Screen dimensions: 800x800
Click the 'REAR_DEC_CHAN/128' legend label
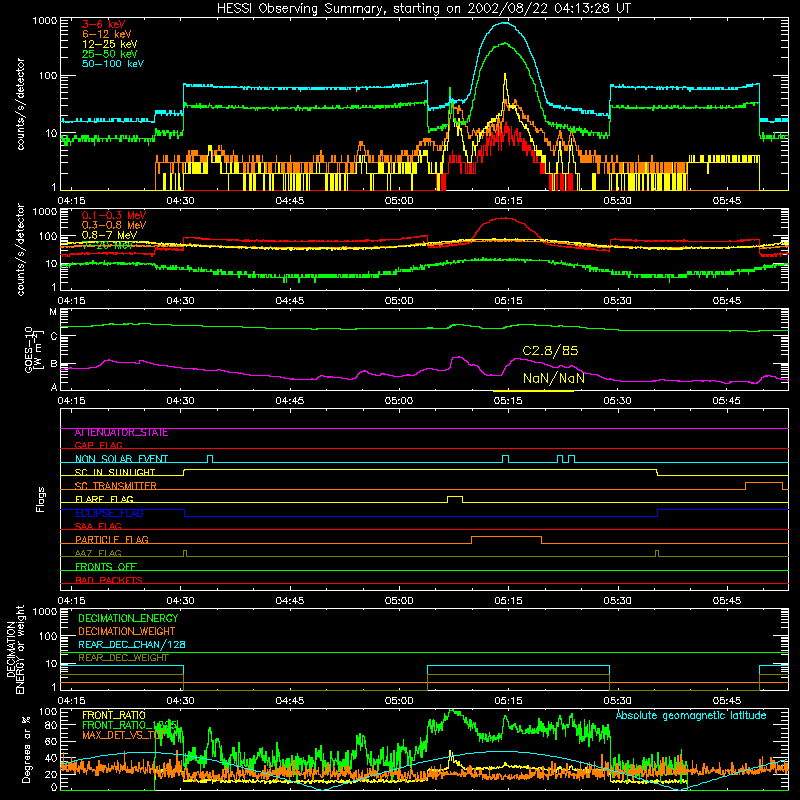tap(132, 644)
